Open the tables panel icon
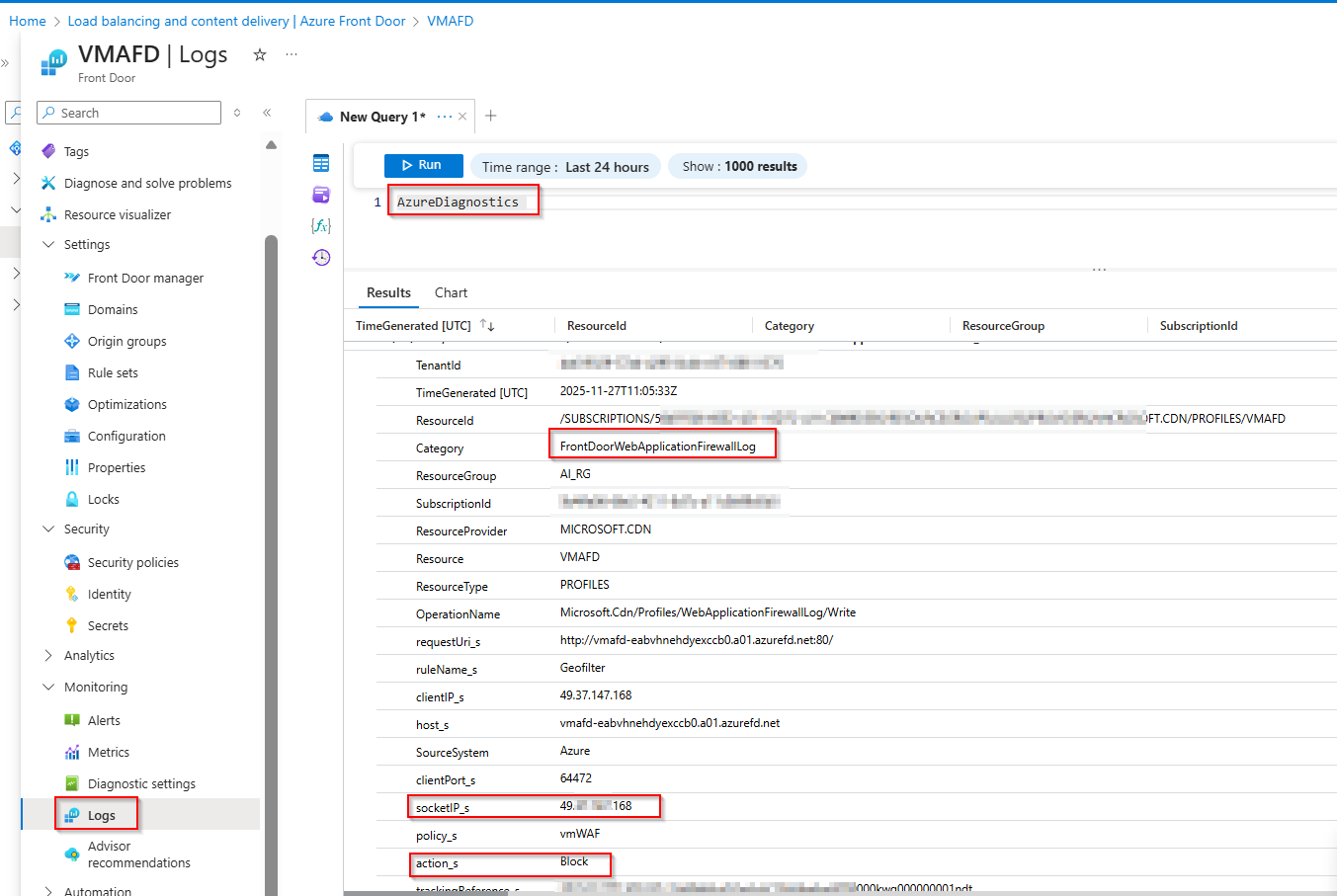The height and width of the screenshot is (896, 1337). coord(321,163)
